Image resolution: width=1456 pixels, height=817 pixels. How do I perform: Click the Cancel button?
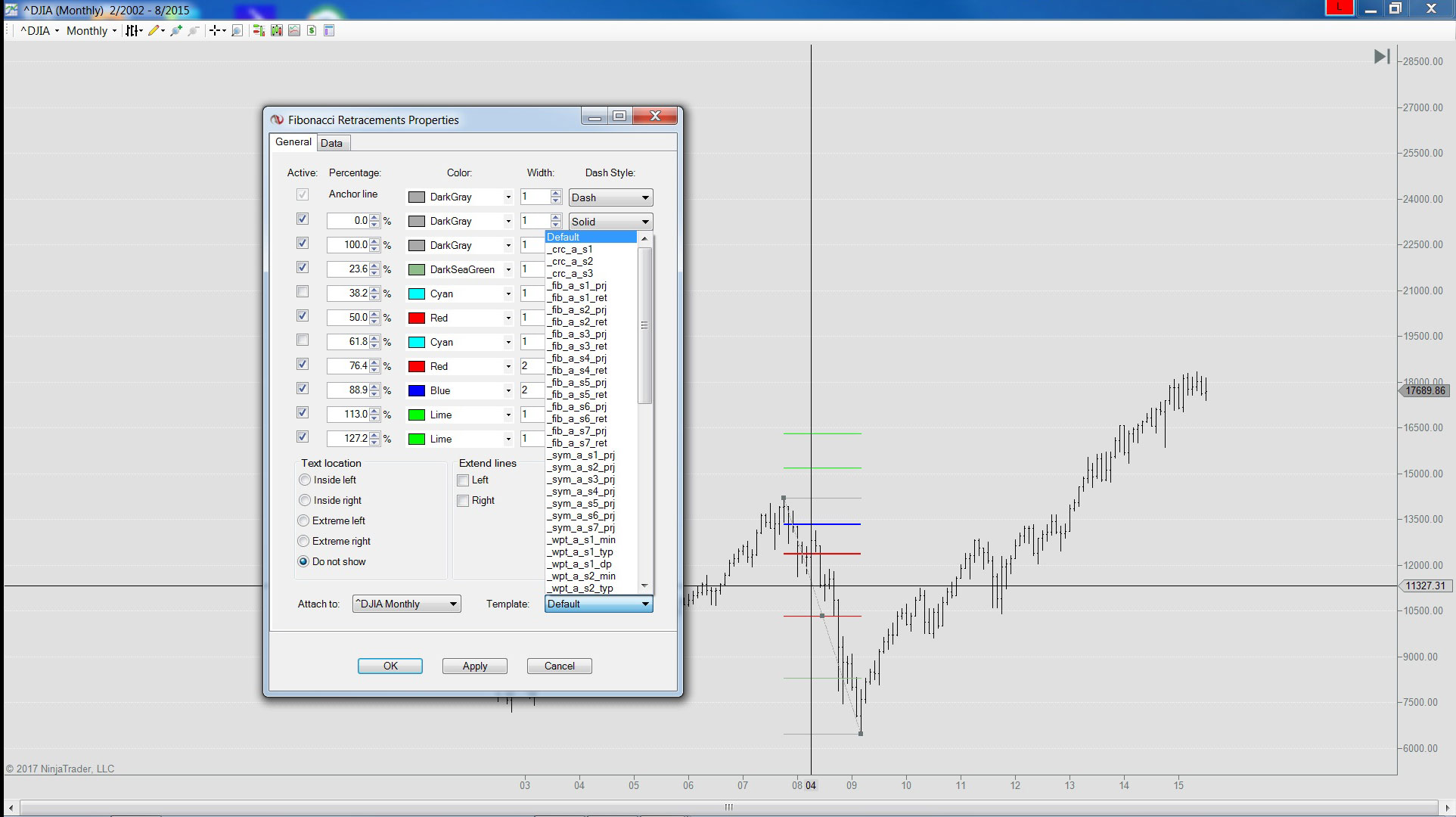tap(559, 666)
